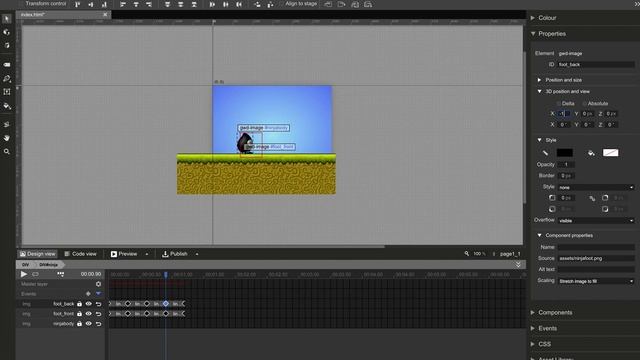Viewport: 640px width, 360px height.
Task: Open border Style dropdown
Action: pyautogui.click(x=596, y=187)
